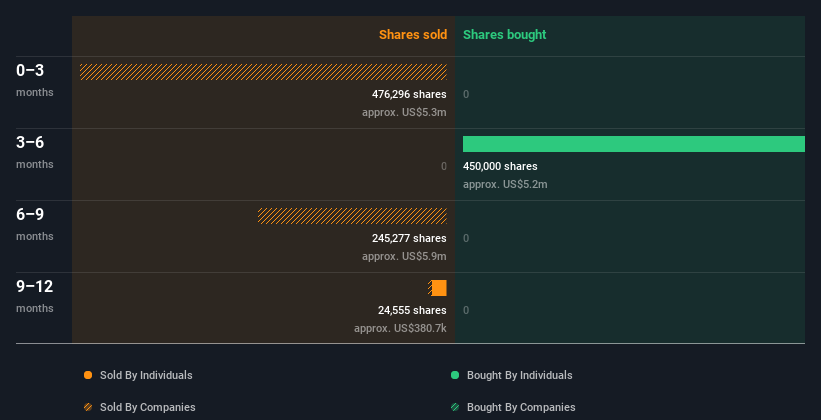
Task: Select the Sold By Companies hatched legend icon
Action: tap(88, 407)
